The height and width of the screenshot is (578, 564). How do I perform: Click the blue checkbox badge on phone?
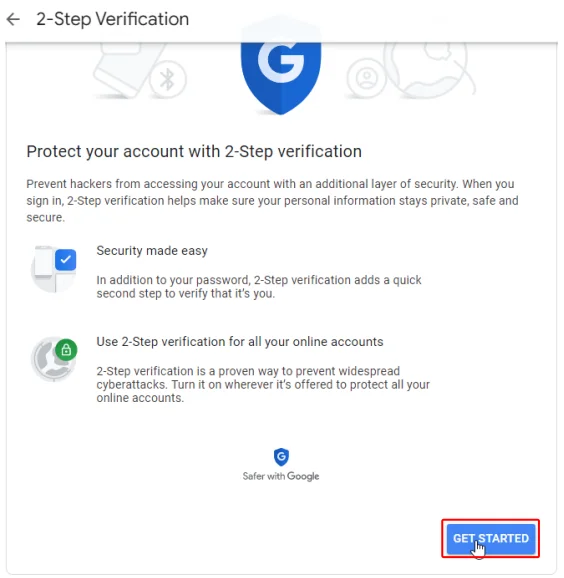(x=66, y=260)
